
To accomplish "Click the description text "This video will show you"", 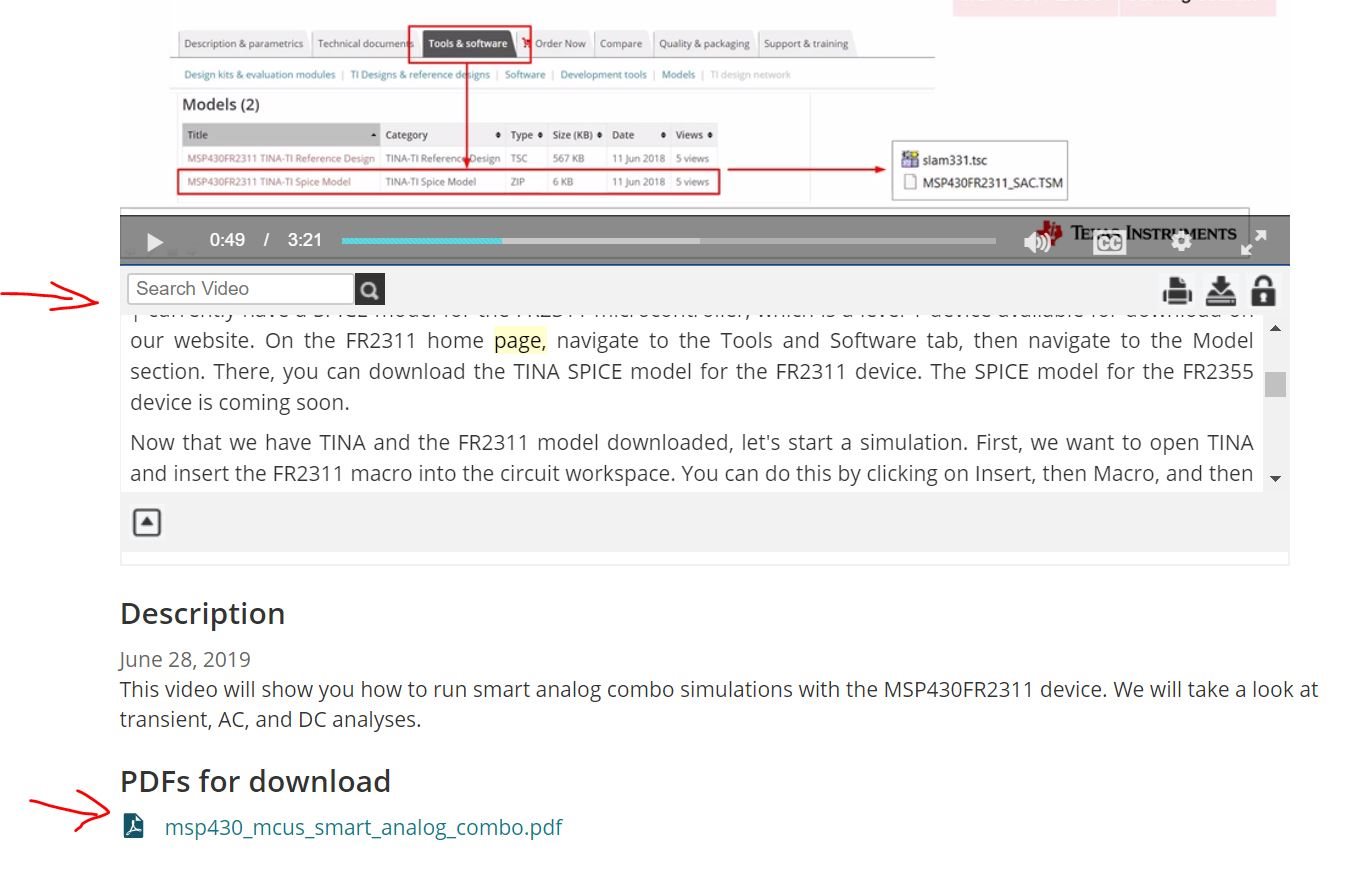I will pyautogui.click(x=719, y=704).
